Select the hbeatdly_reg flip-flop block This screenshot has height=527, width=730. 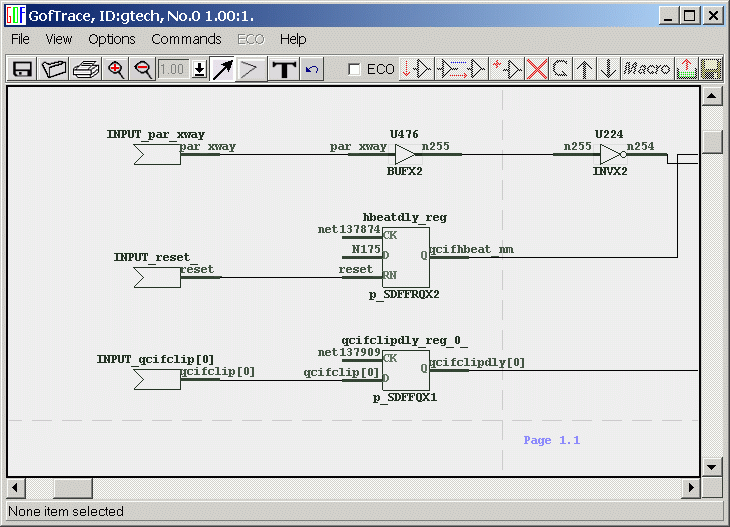[x=405, y=257]
